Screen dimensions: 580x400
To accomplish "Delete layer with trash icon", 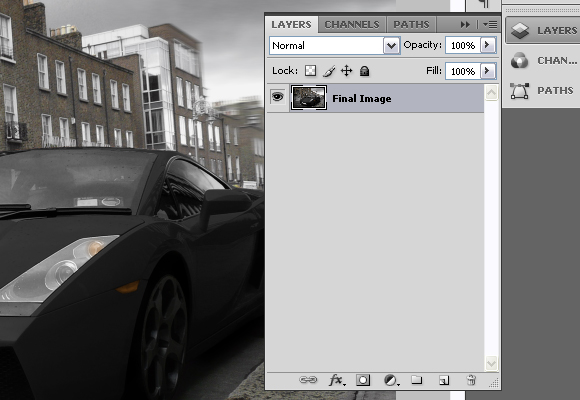I will (x=471, y=380).
